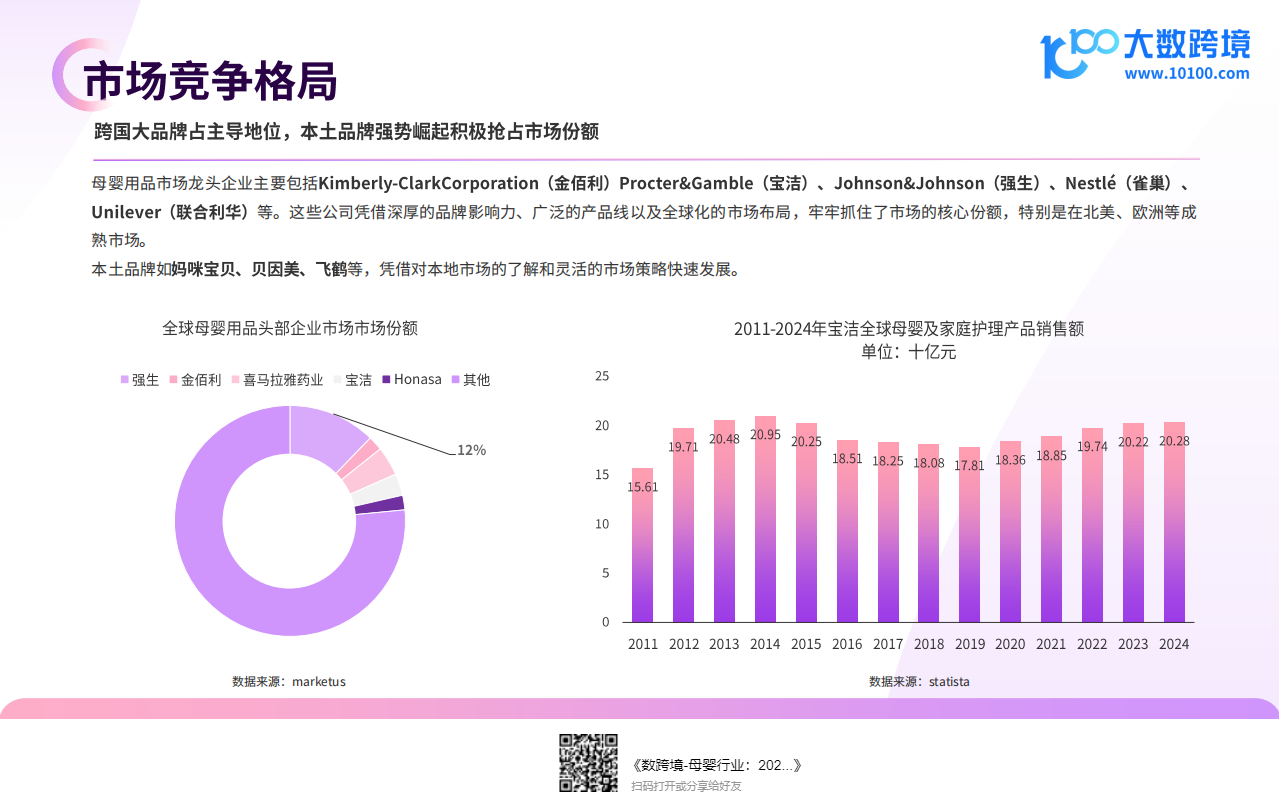Select the 金佰利 legend marker
The image size is (1279, 809).
coord(173,380)
